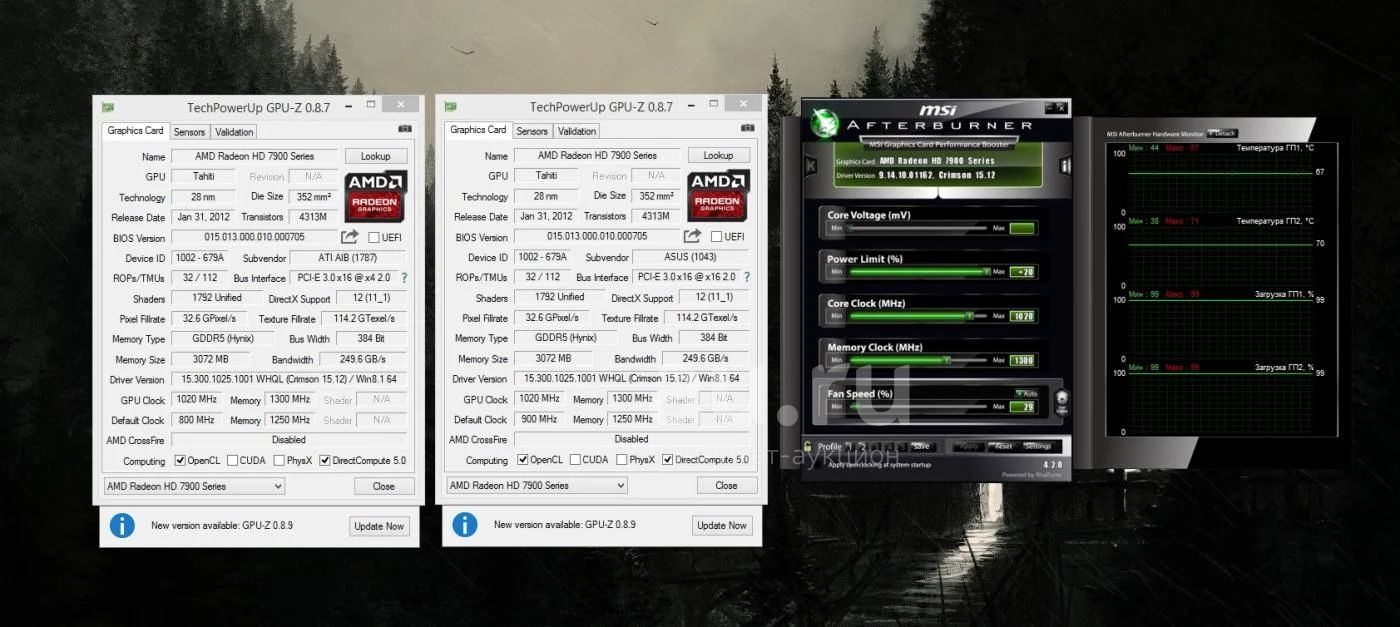The image size is (1400, 627).
Task: Open Kombustor with Afterburner's K side icon
Action: [811, 166]
